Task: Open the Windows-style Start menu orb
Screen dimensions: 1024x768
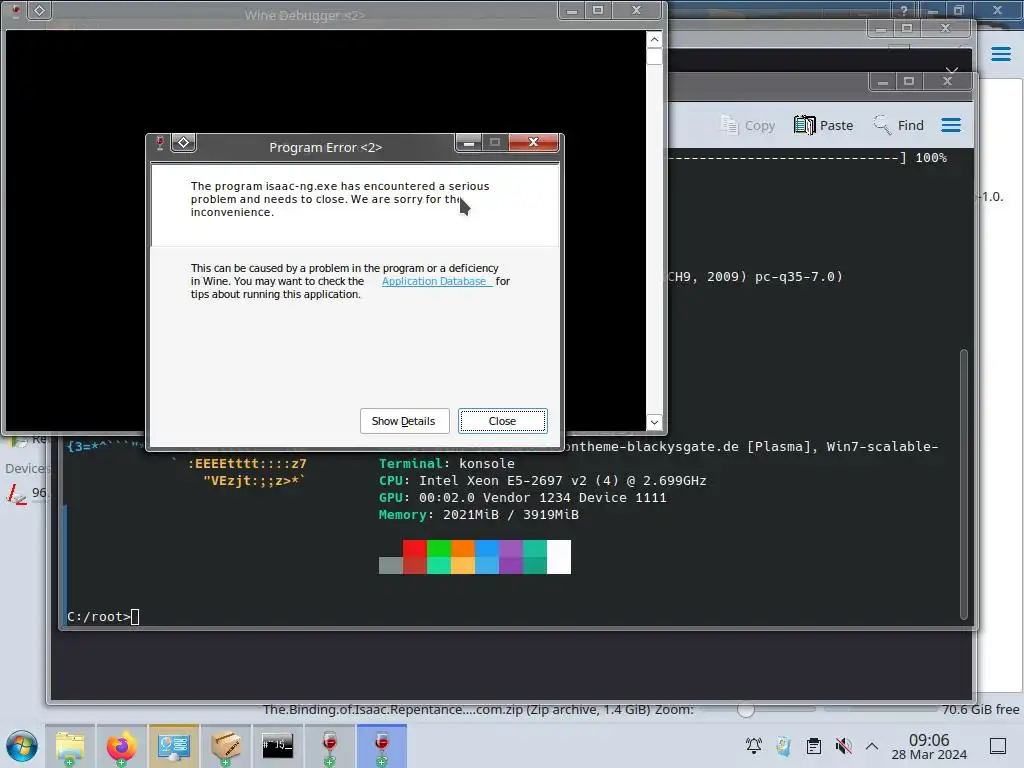Action: pos(22,746)
